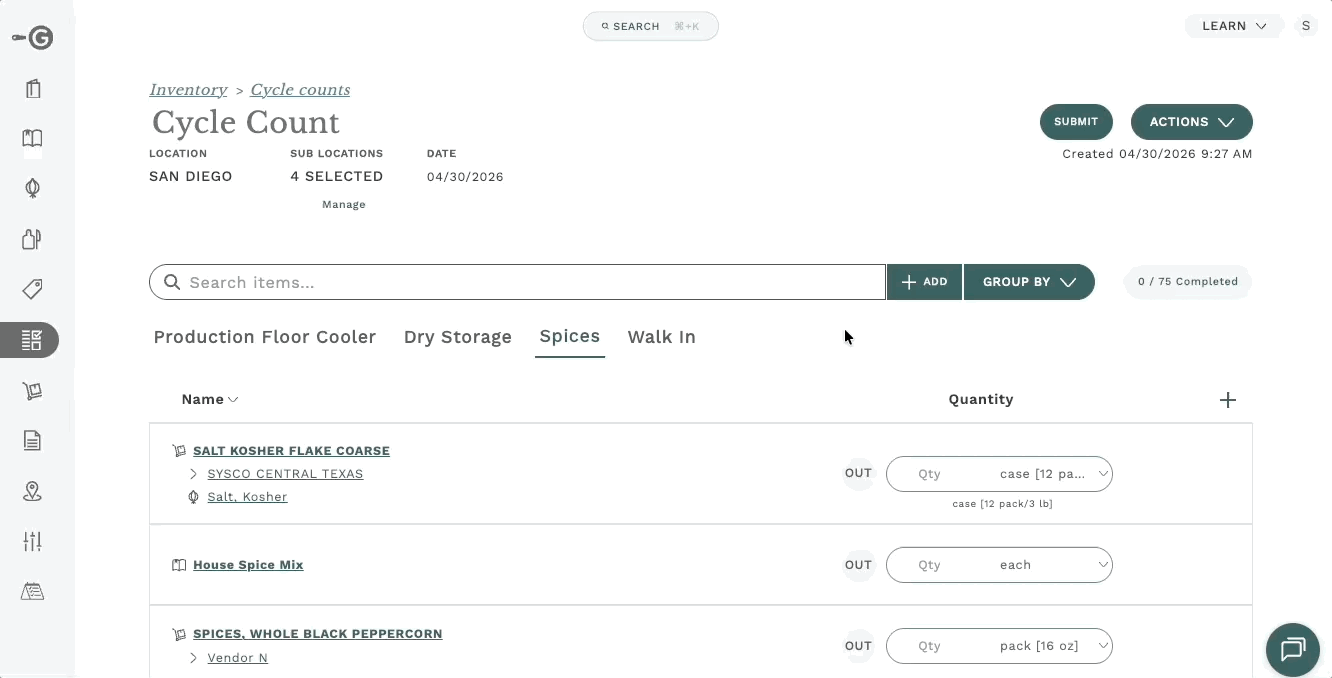
Task: Toggle OUT for House Spice Mix
Action: click(859, 565)
